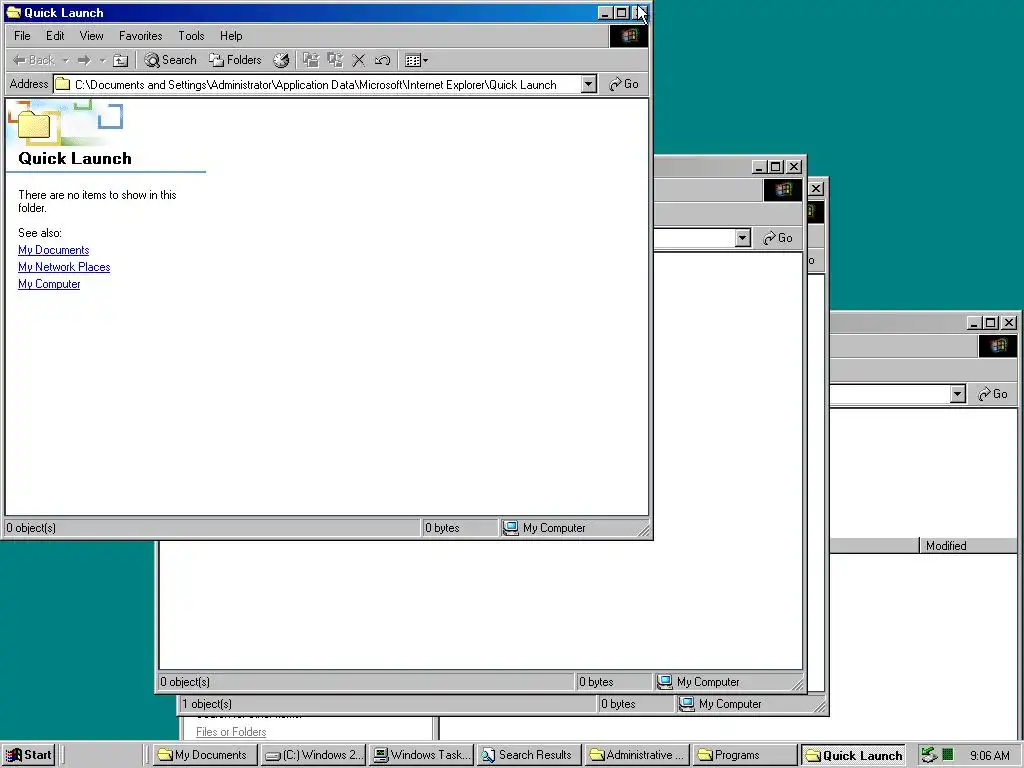This screenshot has width=1024, height=768.
Task: Go up one folder level
Action: pos(120,61)
